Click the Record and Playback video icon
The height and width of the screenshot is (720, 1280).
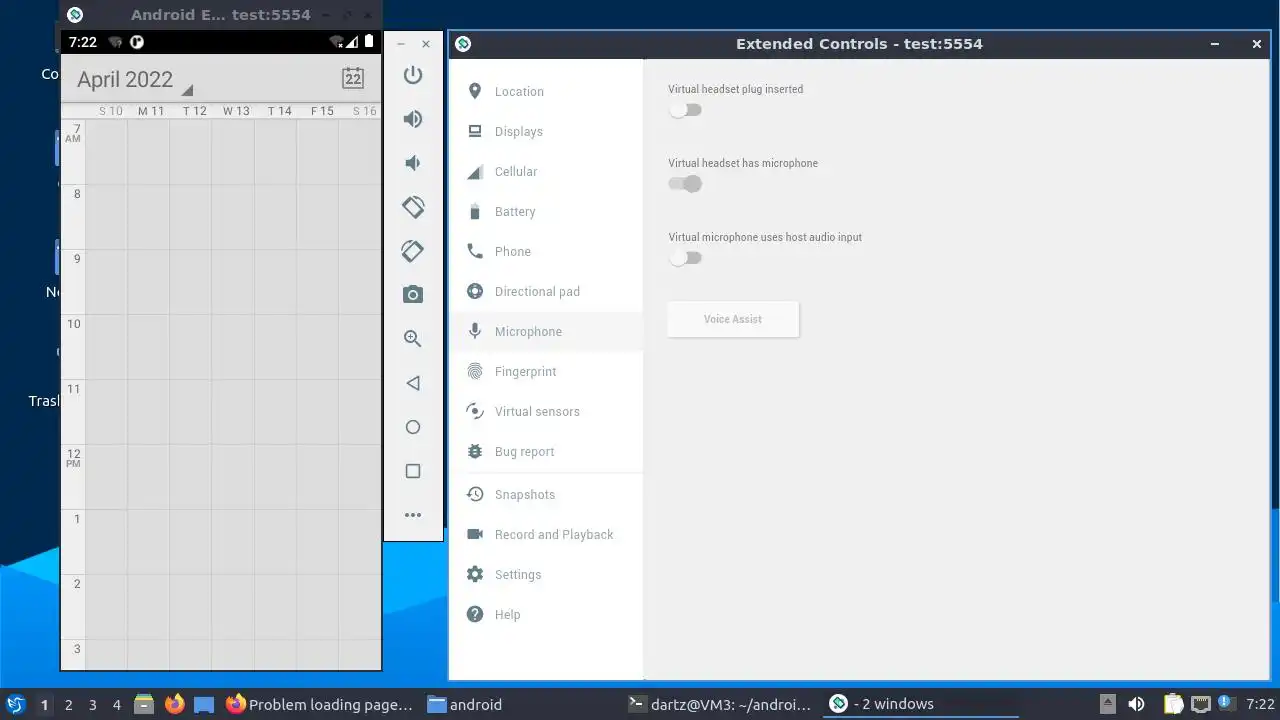tap(475, 534)
